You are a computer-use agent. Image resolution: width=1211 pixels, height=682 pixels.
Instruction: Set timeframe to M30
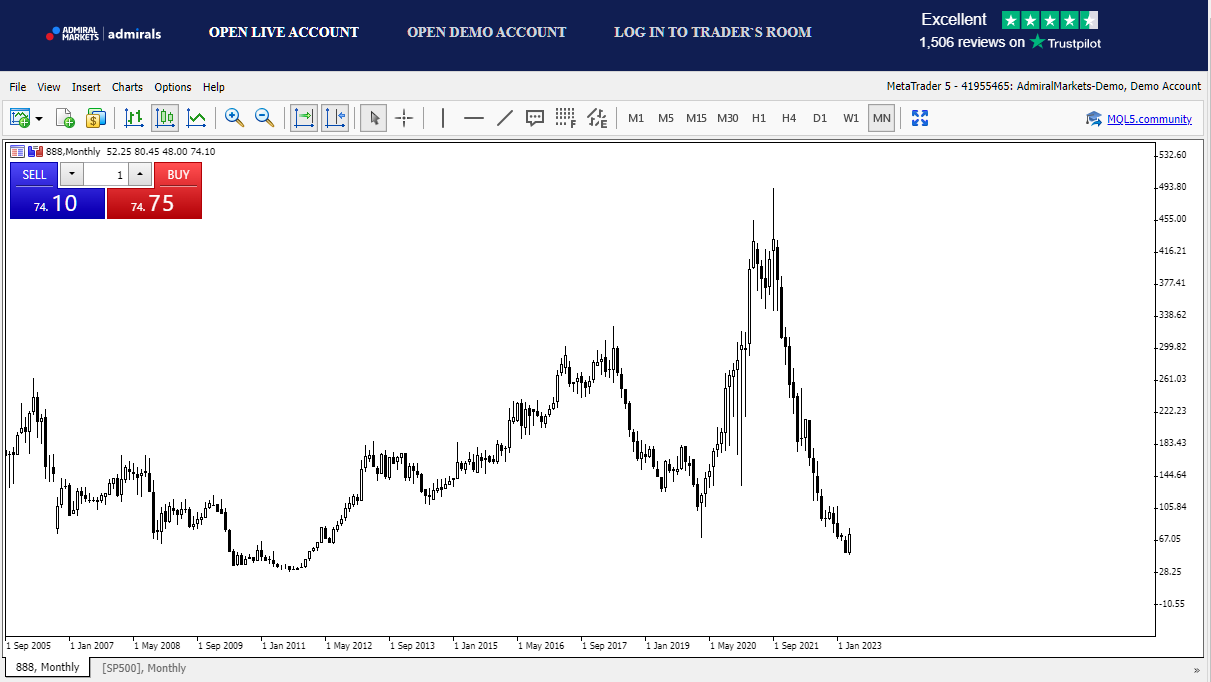pos(728,118)
